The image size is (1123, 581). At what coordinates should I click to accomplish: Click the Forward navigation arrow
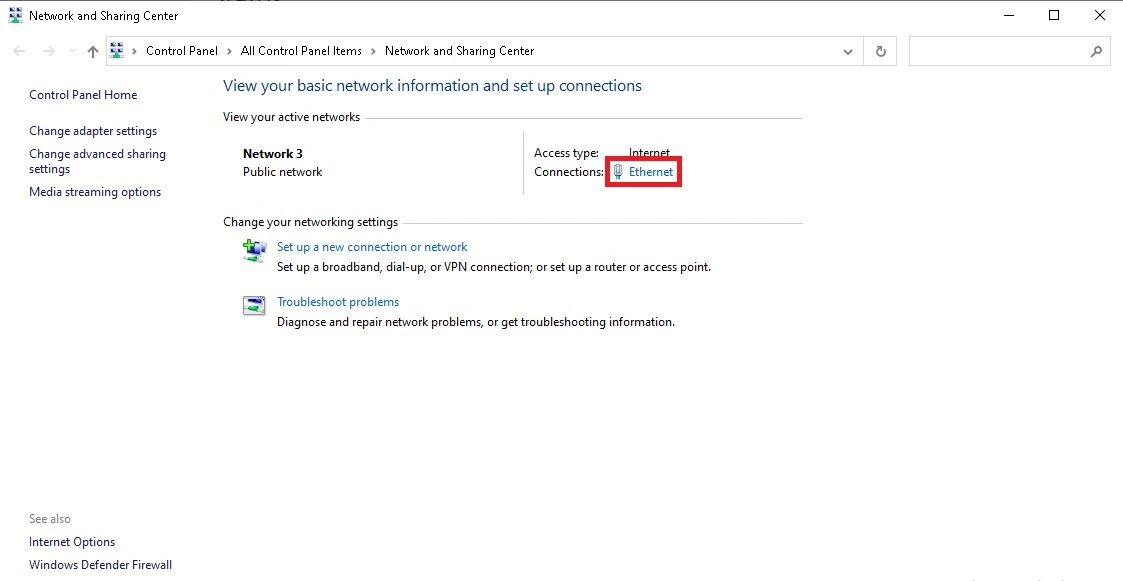tap(49, 51)
